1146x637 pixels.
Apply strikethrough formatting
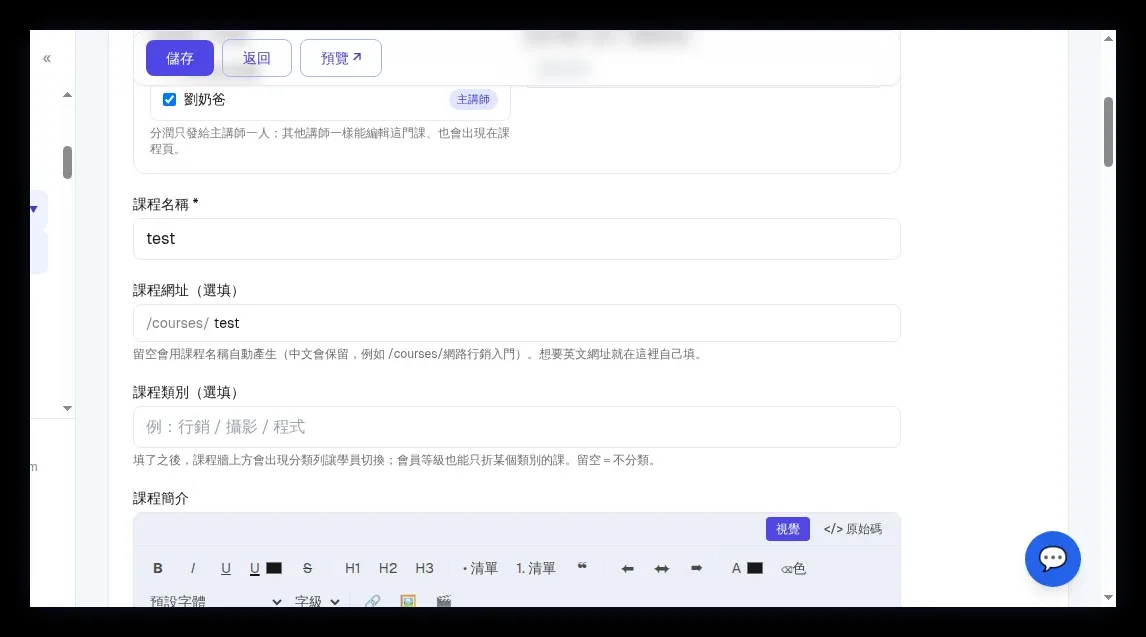308,568
